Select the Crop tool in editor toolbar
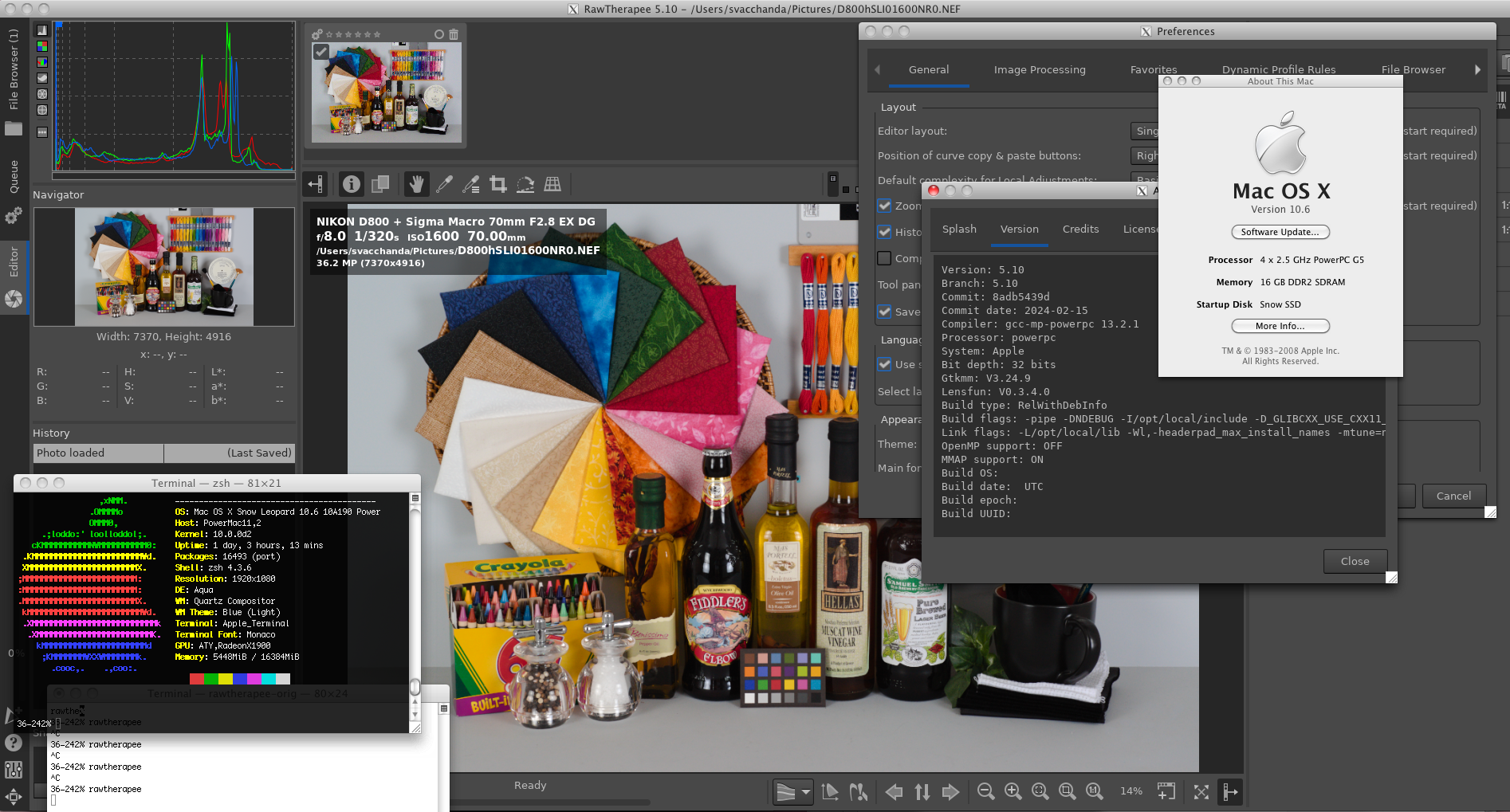 click(498, 185)
